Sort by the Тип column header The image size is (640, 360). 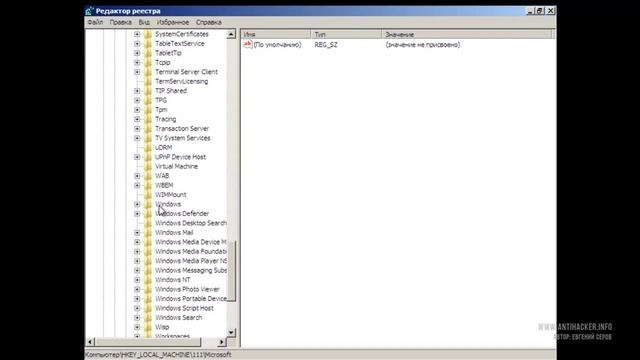click(346, 34)
